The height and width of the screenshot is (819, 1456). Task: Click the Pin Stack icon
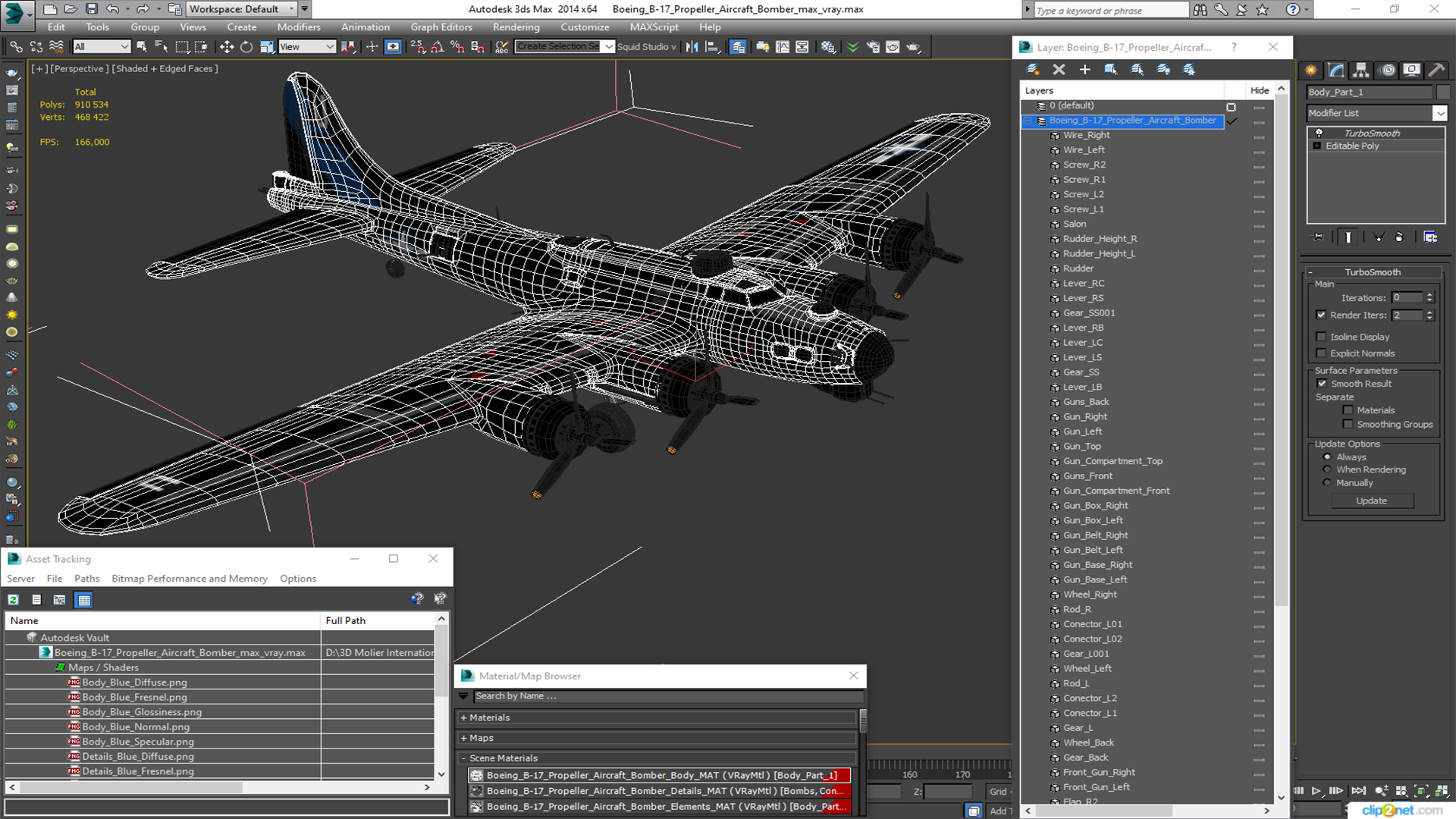pyautogui.click(x=1318, y=237)
